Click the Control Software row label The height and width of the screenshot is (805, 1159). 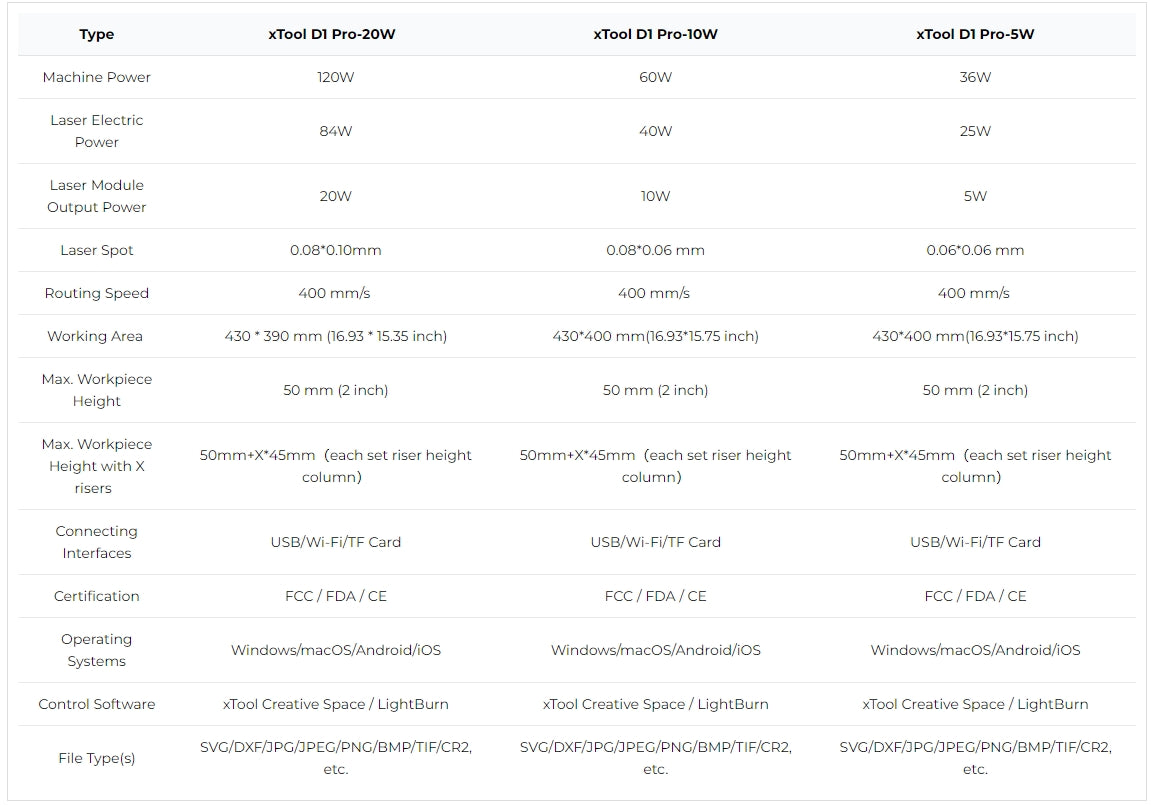tap(97, 704)
